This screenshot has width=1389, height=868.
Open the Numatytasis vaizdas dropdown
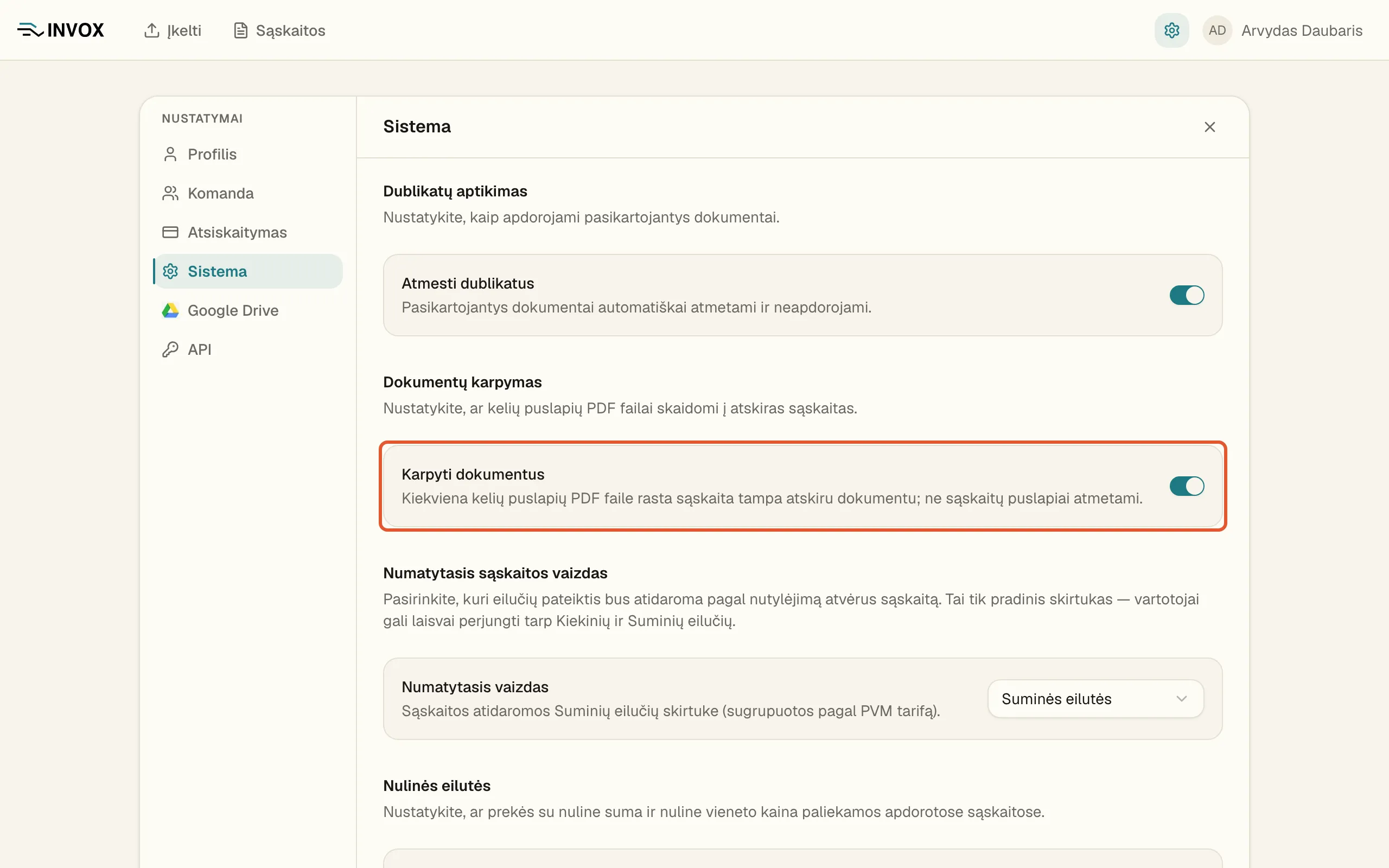coord(1095,699)
